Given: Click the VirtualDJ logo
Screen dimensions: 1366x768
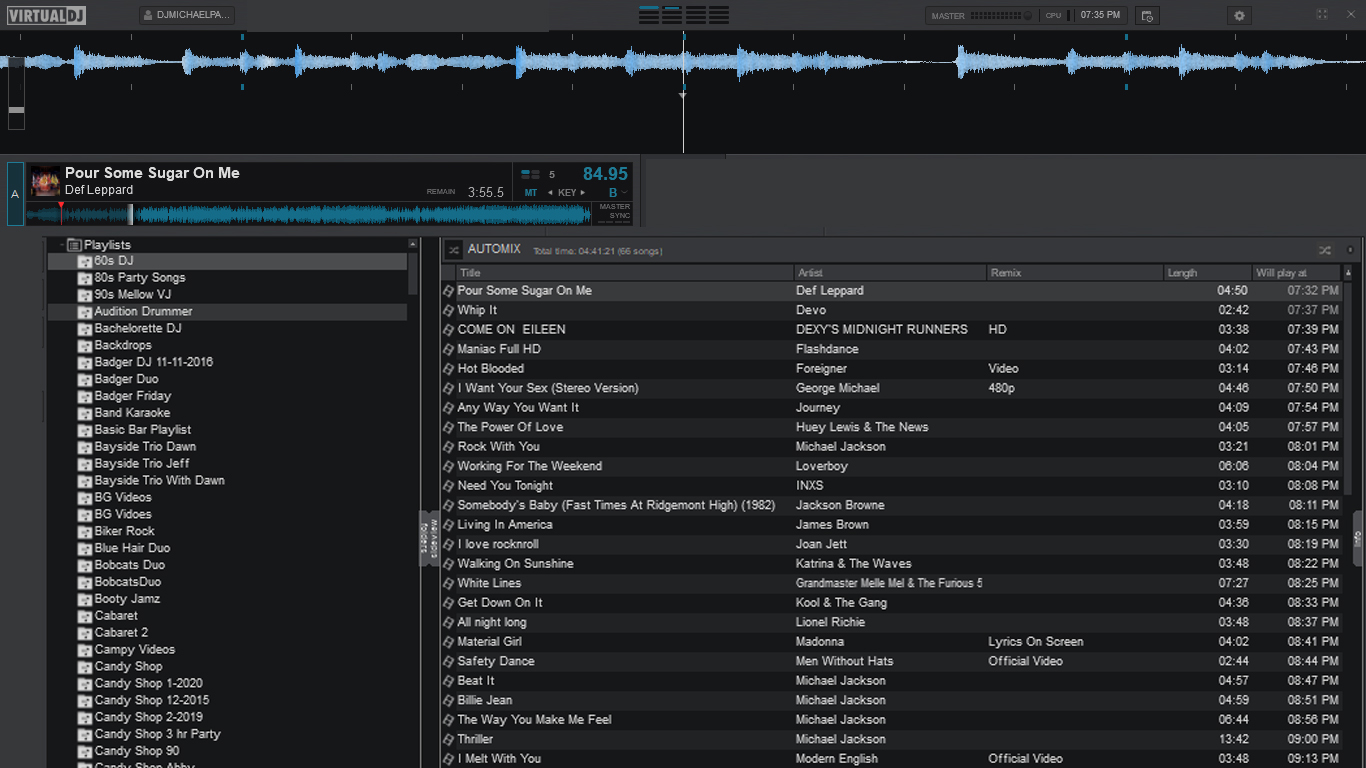Looking at the screenshot, I should pyautogui.click(x=47, y=15).
